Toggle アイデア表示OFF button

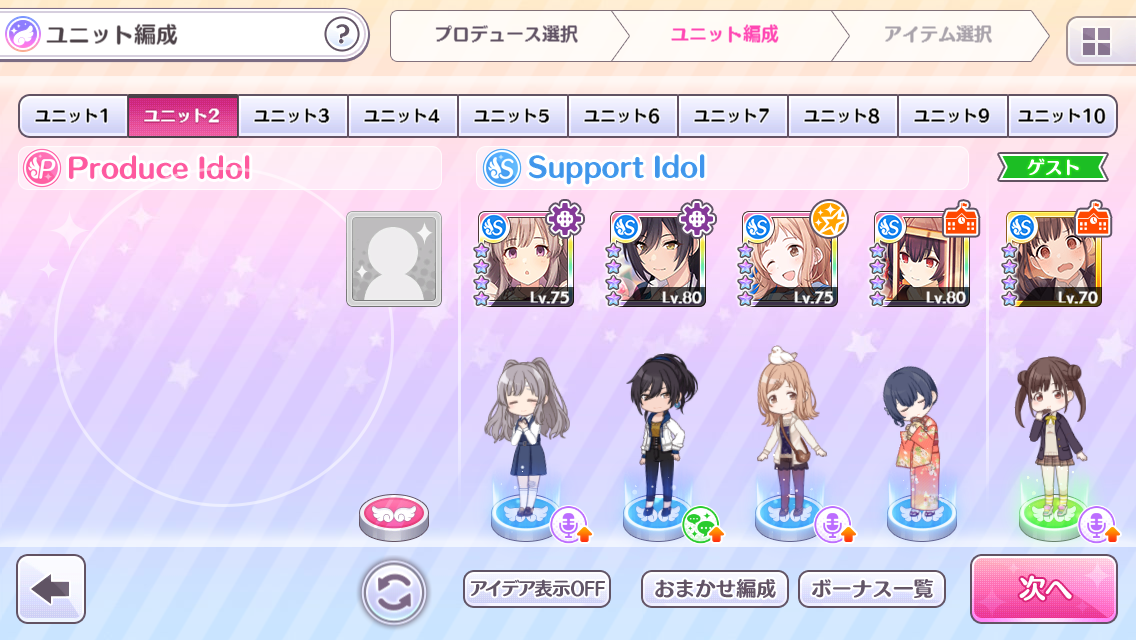[537, 589]
